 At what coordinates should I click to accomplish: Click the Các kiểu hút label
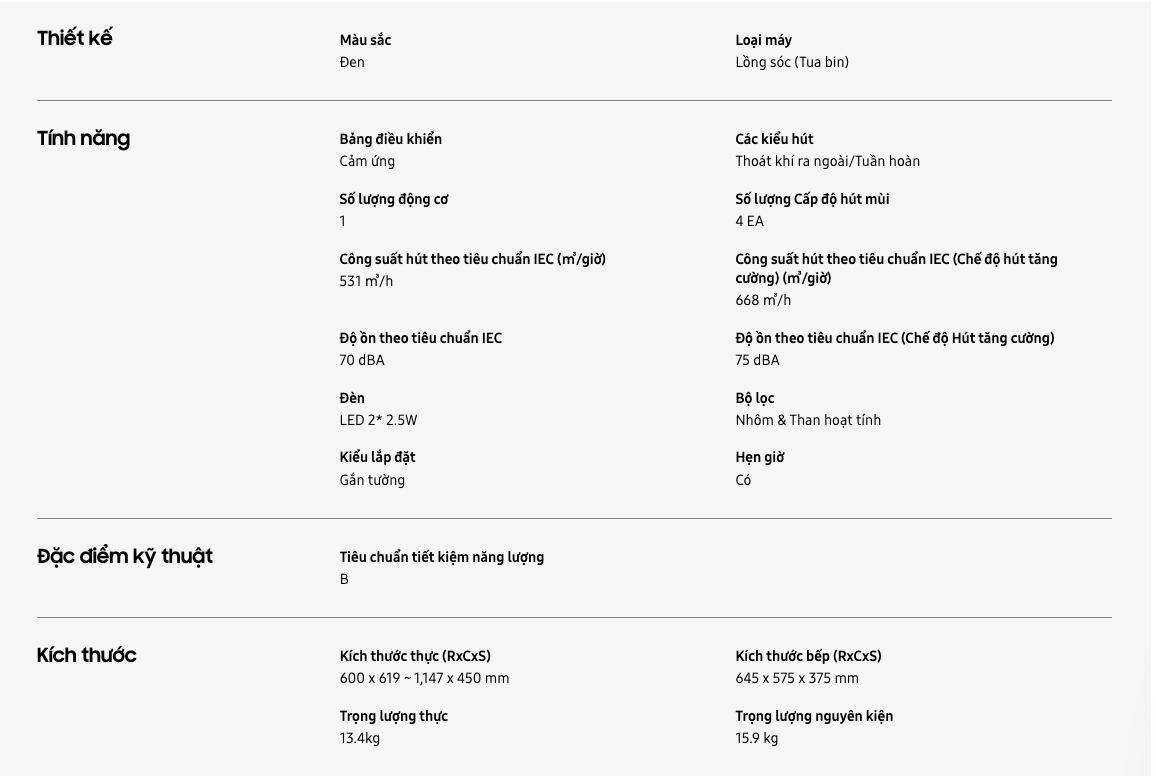[774, 139]
